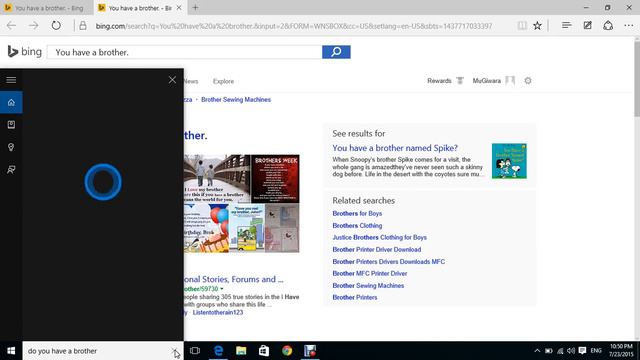Open Brother MFC Printer Driver link
Screen dimensions: 640x360
click(x=370, y=273)
